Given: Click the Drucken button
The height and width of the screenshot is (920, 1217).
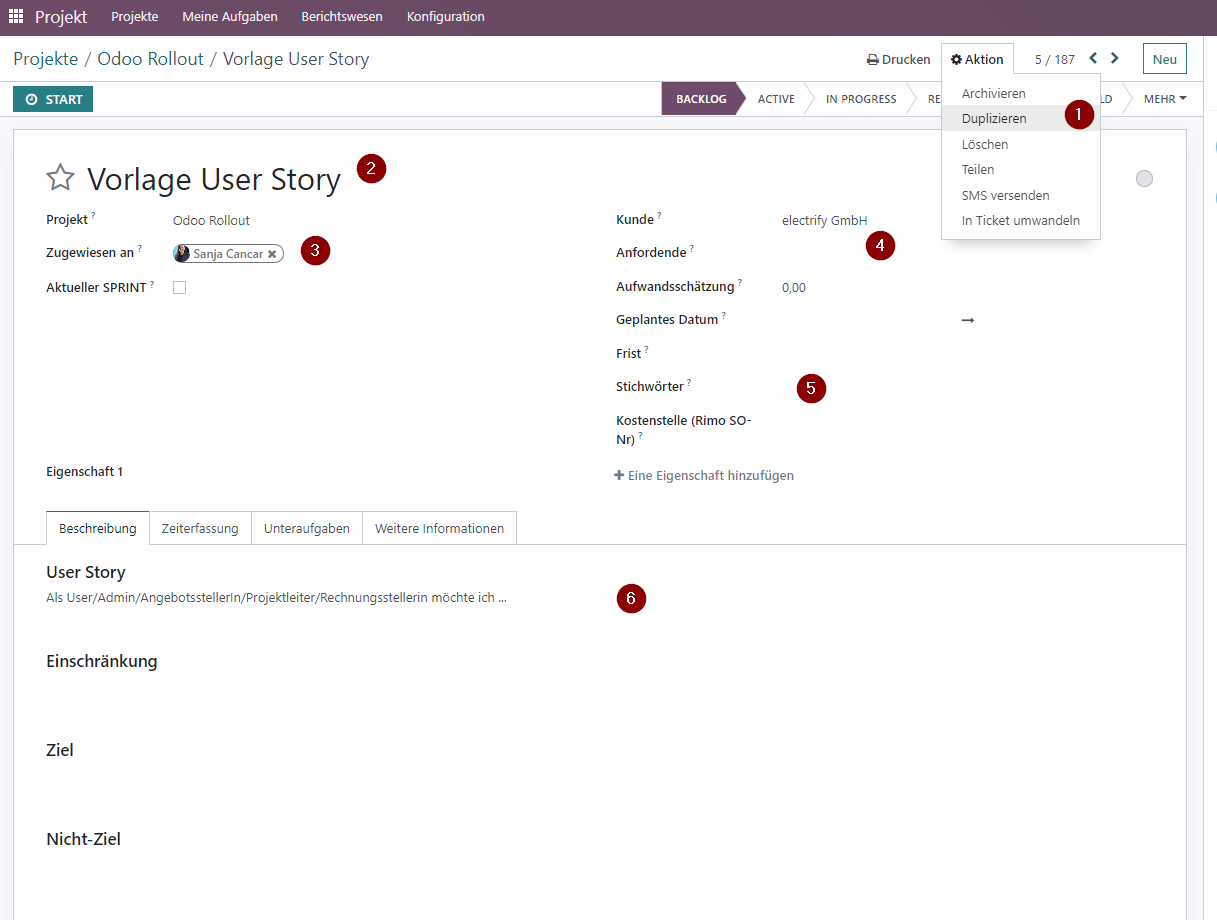Looking at the screenshot, I should click(x=898, y=59).
